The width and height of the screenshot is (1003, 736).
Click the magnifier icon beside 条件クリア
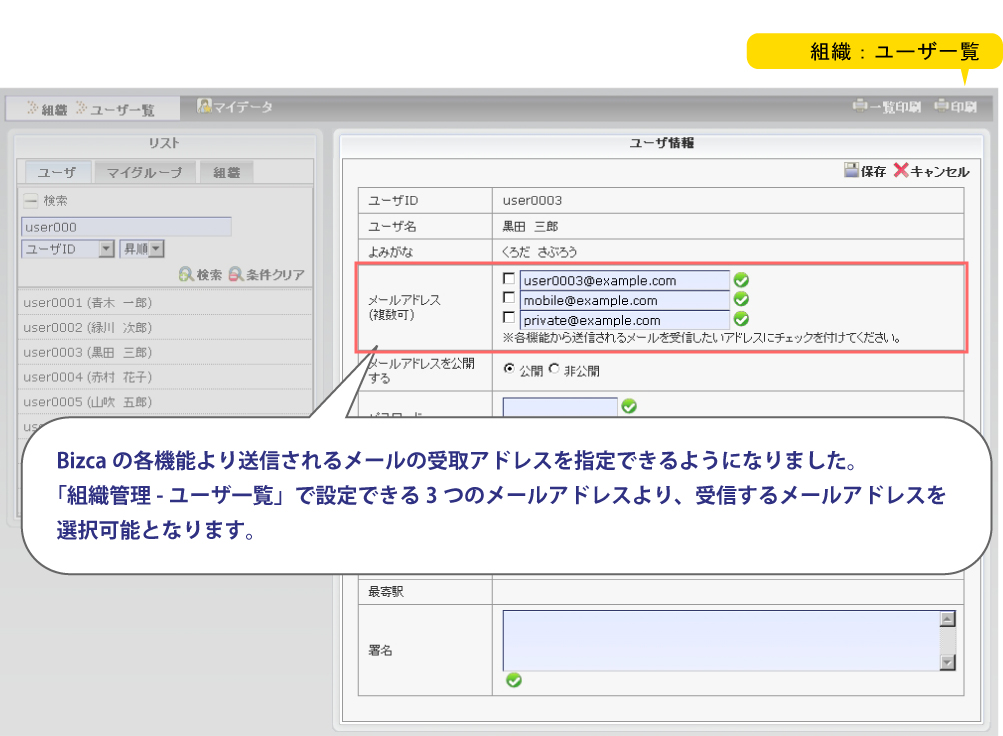point(235,274)
